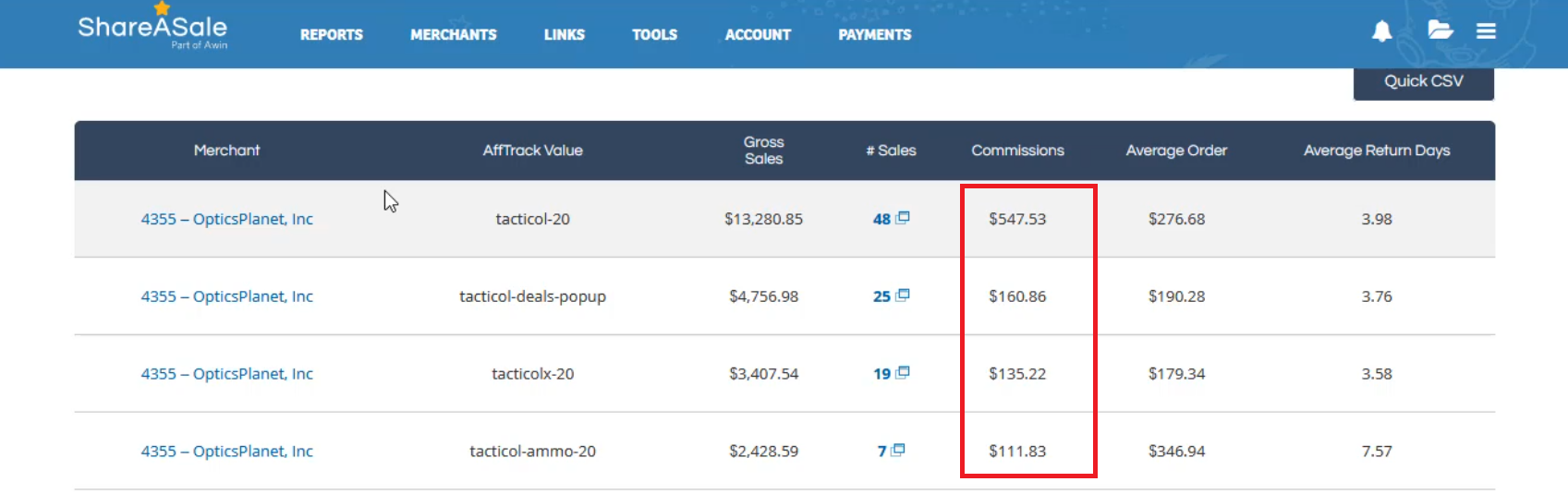Image resolution: width=1568 pixels, height=494 pixels.
Task: Open sales detail popup icon for tacticol-ammo-20
Action: point(898,451)
